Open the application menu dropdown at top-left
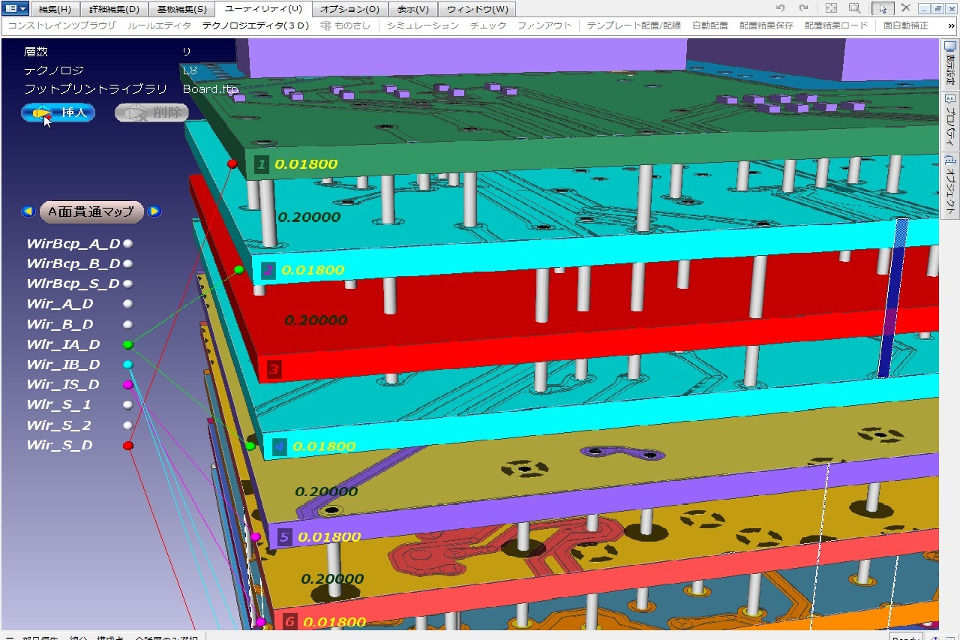Screen dimensions: 960x640 [16, 8]
